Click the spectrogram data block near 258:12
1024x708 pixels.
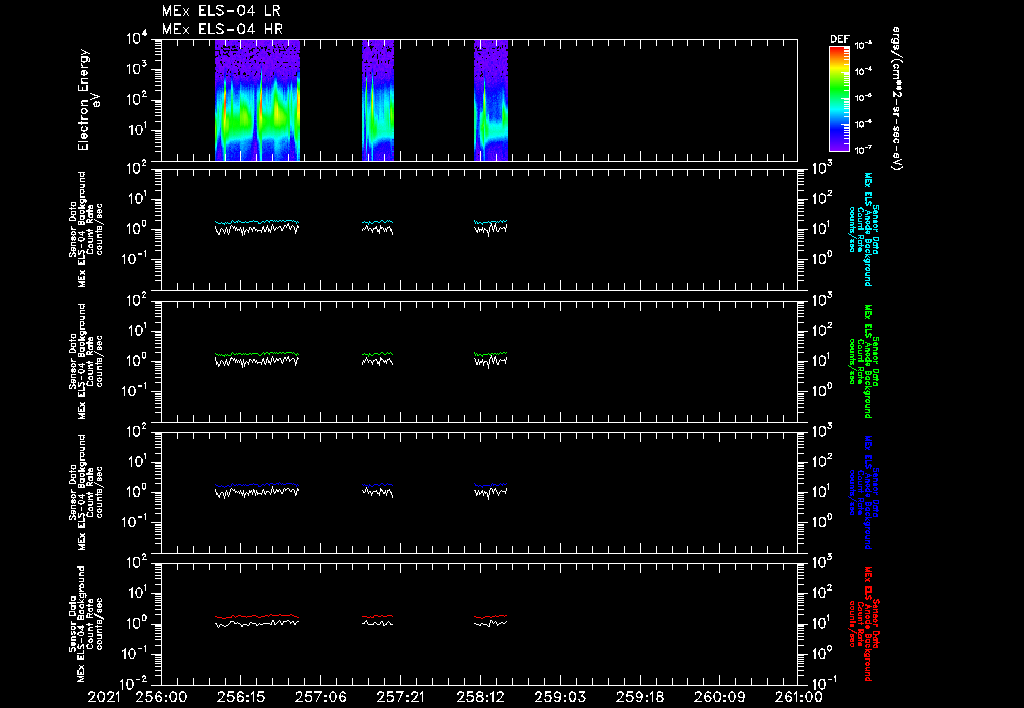(x=491, y=100)
